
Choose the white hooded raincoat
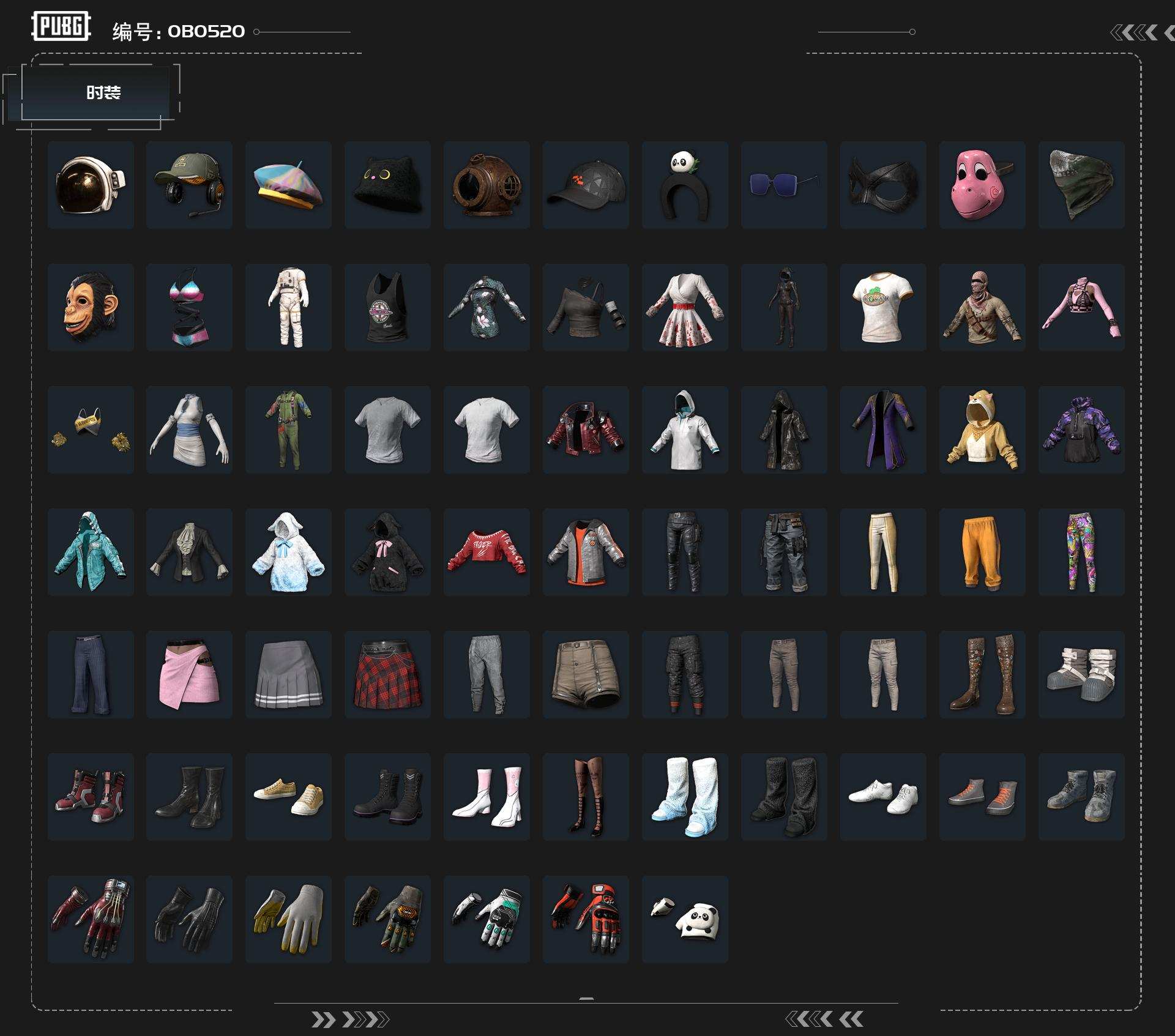685,430
